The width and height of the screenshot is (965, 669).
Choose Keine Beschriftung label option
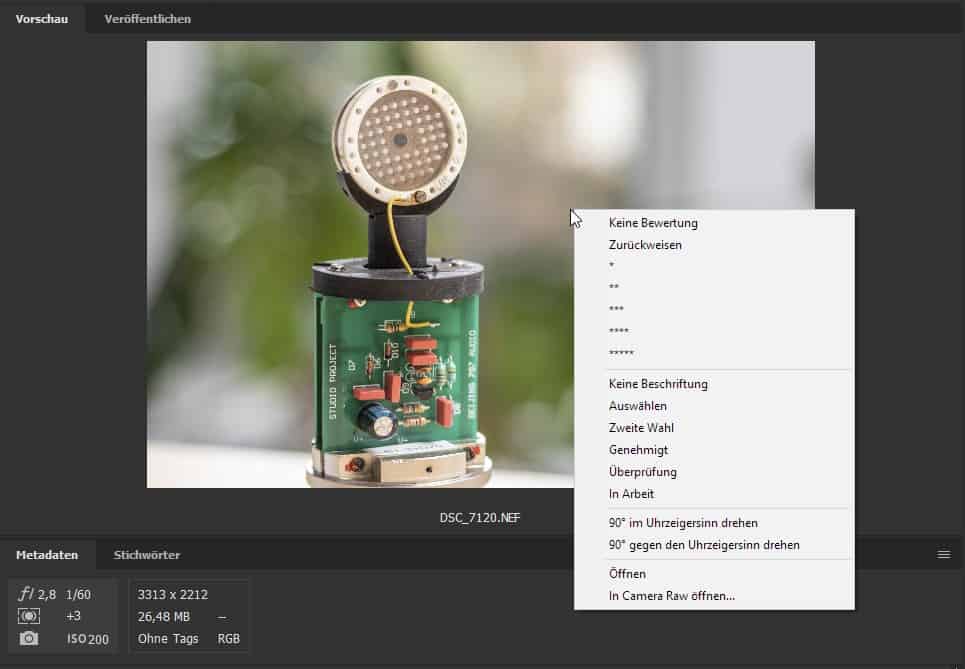(658, 384)
